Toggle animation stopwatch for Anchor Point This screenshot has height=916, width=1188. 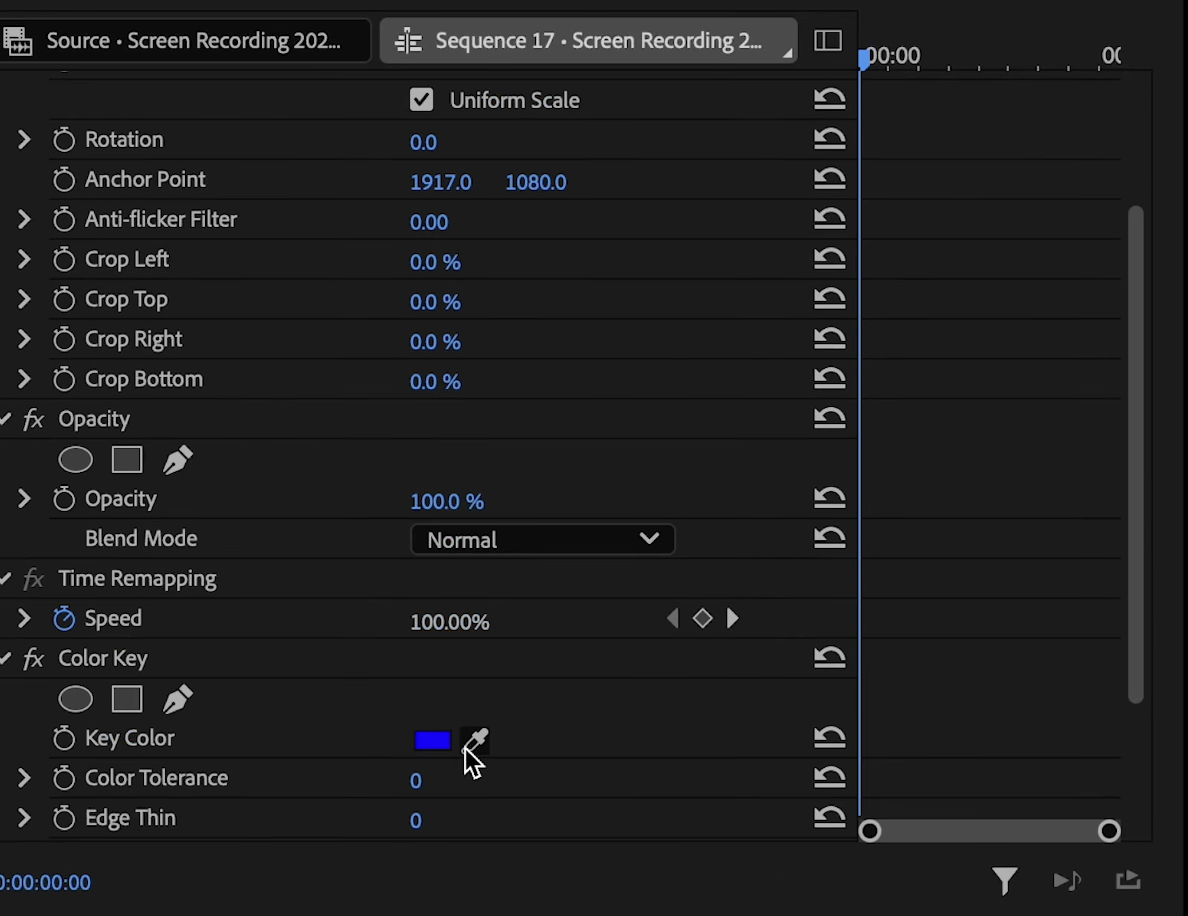pos(64,180)
